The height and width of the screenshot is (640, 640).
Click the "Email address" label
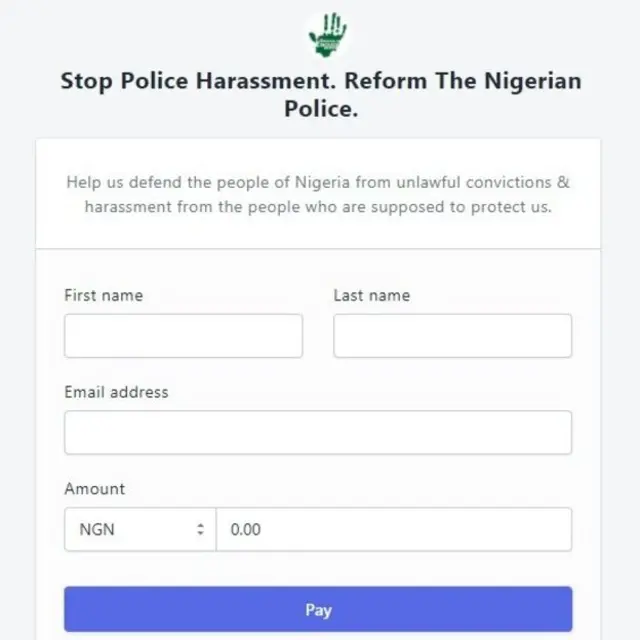tap(116, 392)
